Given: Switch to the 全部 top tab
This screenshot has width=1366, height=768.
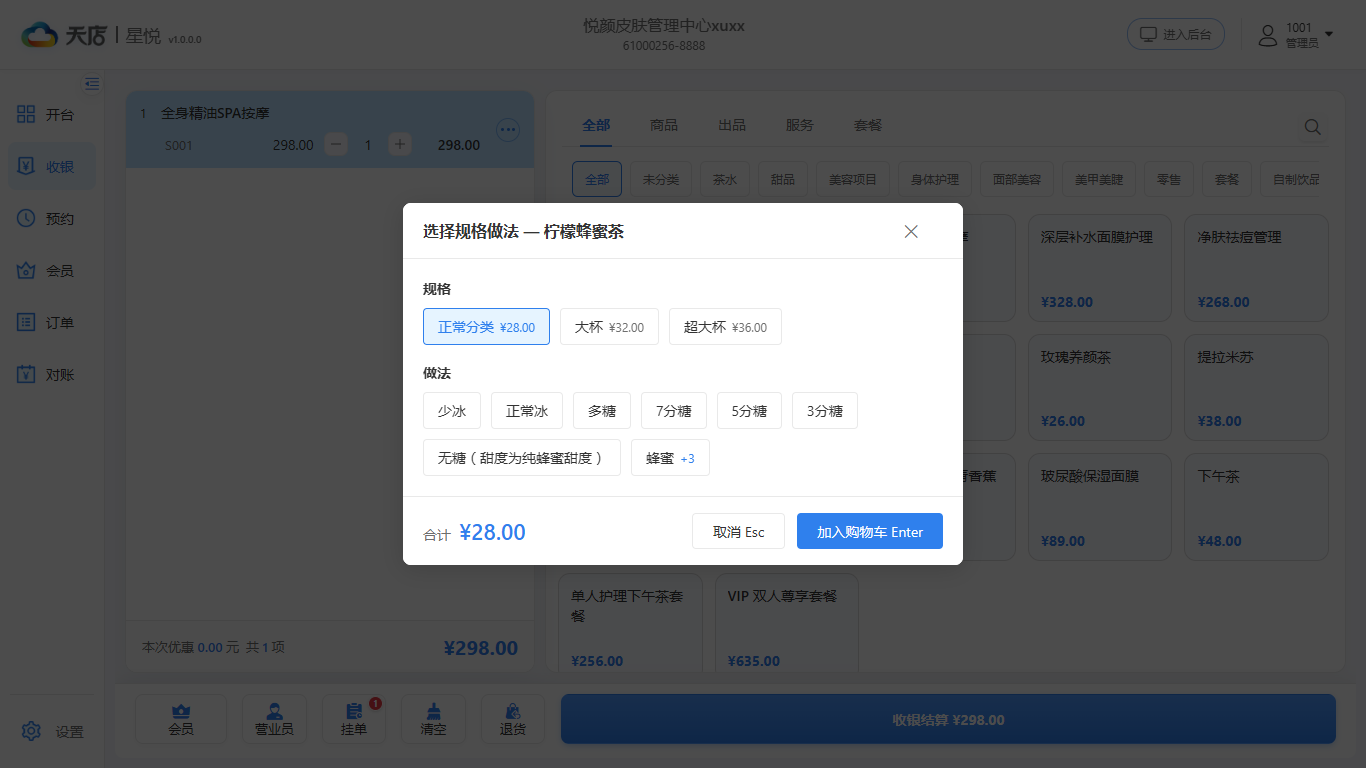Looking at the screenshot, I should pos(596,125).
